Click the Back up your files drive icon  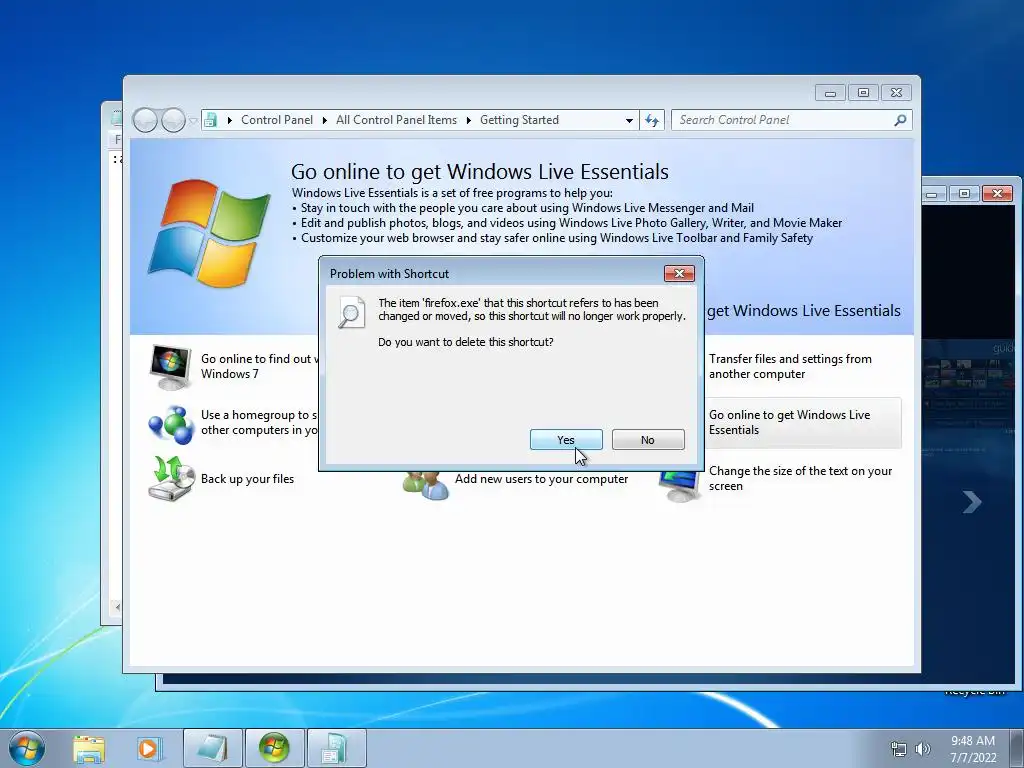(x=171, y=479)
